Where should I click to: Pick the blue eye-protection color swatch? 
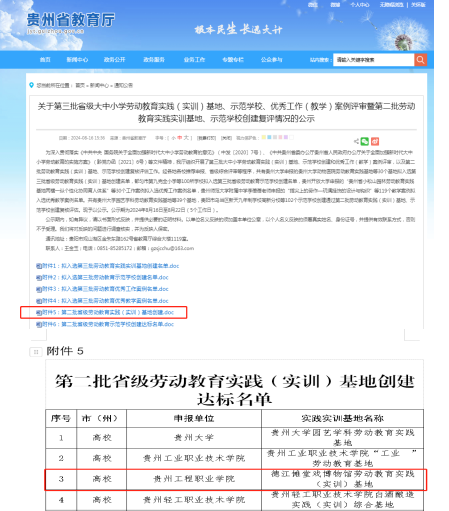point(269,137)
